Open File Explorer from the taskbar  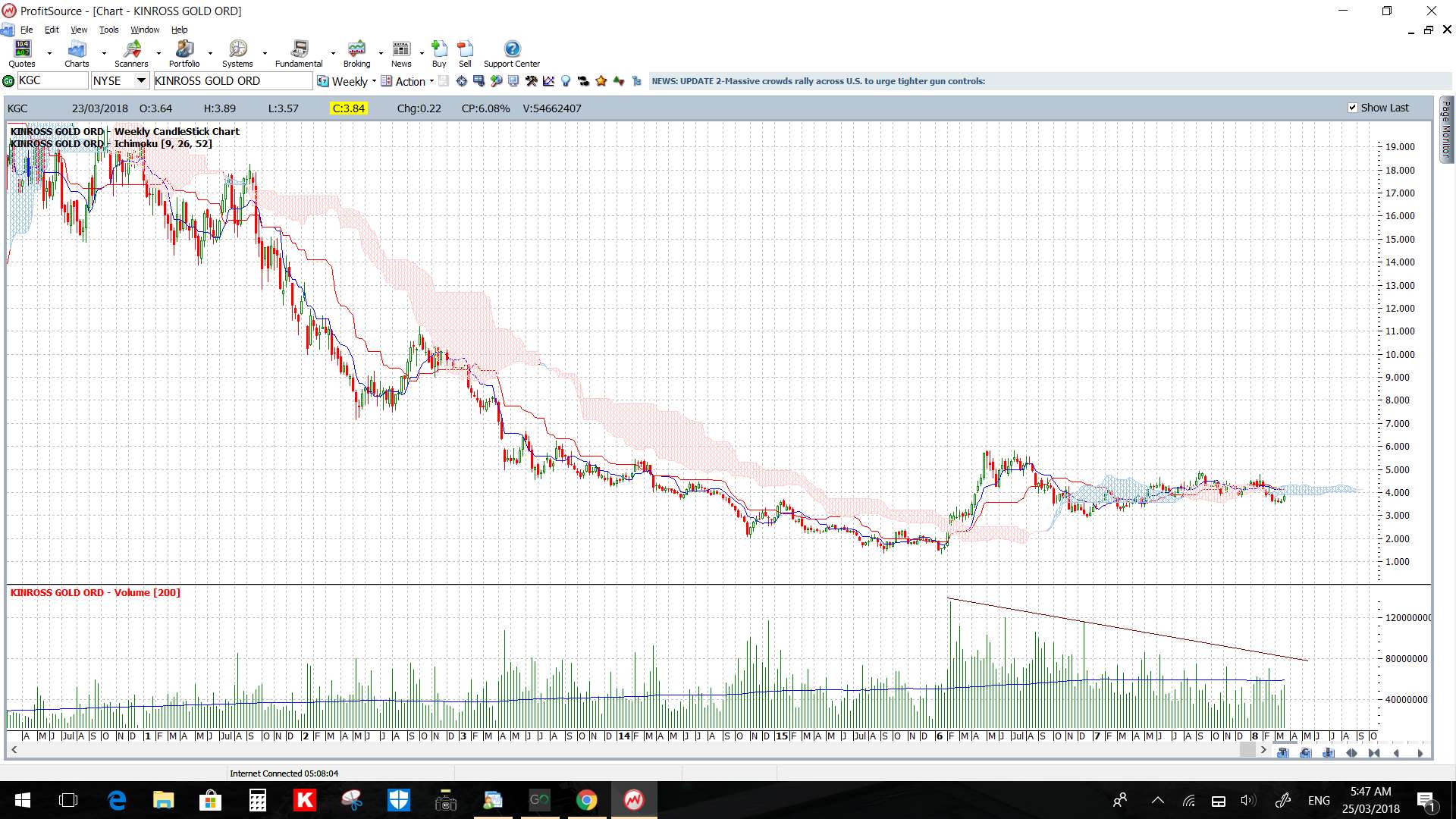coord(163,800)
